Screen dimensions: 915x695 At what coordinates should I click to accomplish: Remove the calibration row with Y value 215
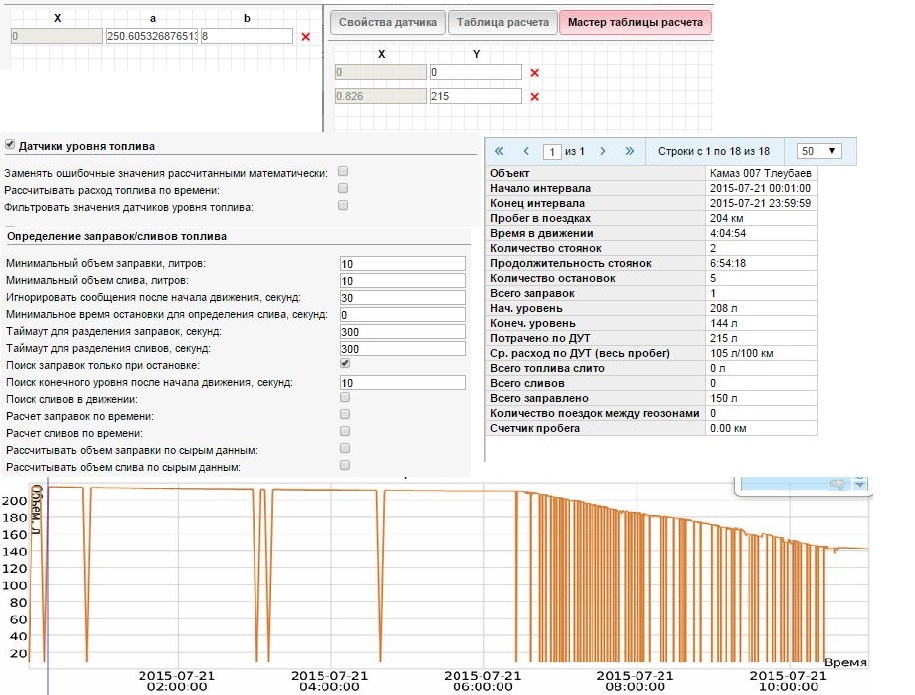click(x=534, y=97)
